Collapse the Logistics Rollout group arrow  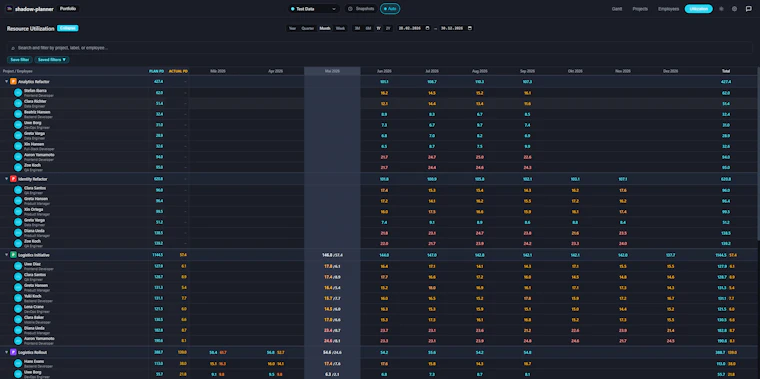(6, 352)
